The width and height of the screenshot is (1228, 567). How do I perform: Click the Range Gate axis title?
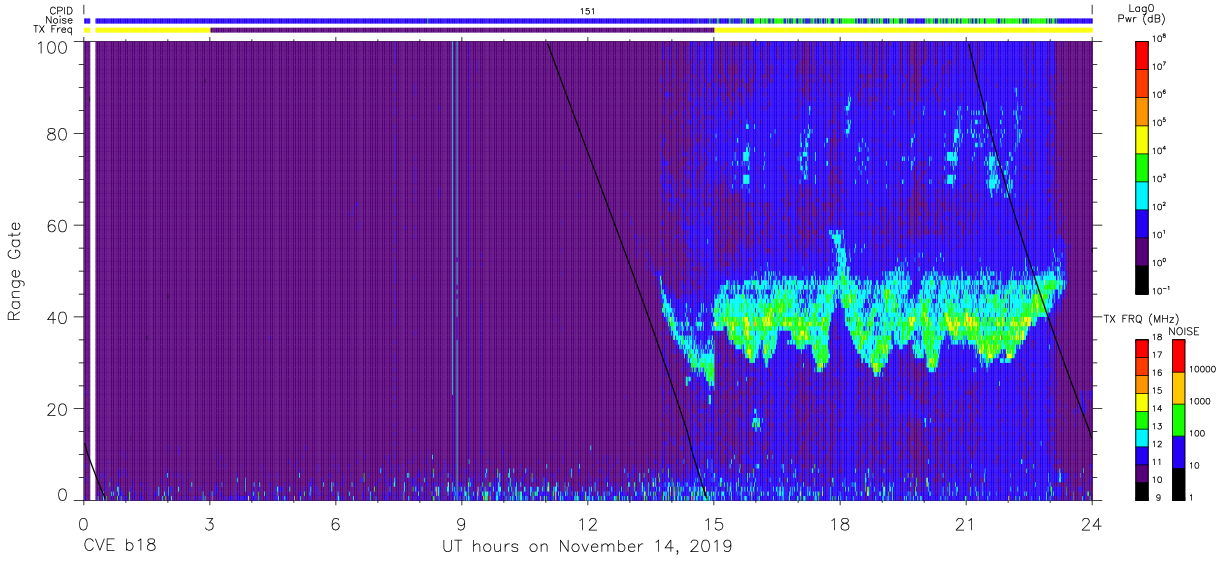click(15, 272)
